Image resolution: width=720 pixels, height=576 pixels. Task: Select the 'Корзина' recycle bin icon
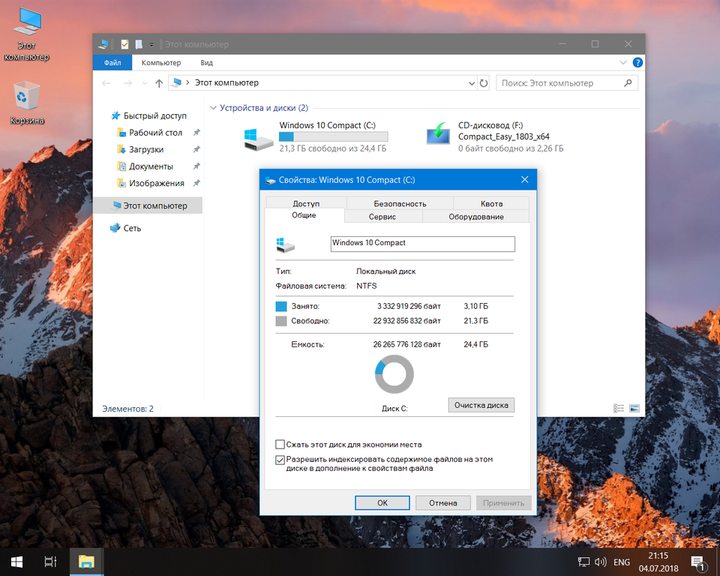pos(27,102)
